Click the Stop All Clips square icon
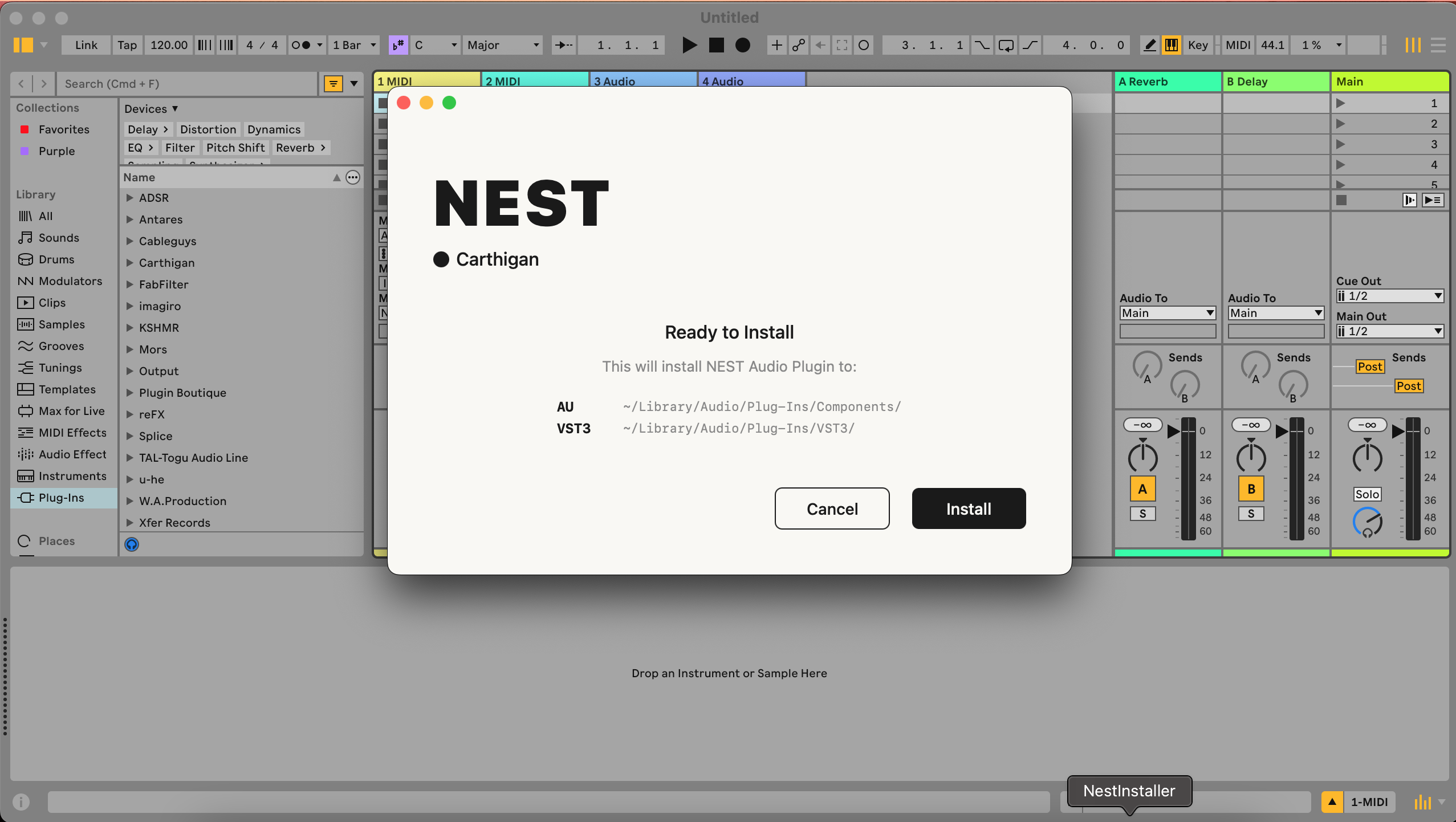This screenshot has height=822, width=1456. pos(1341,200)
